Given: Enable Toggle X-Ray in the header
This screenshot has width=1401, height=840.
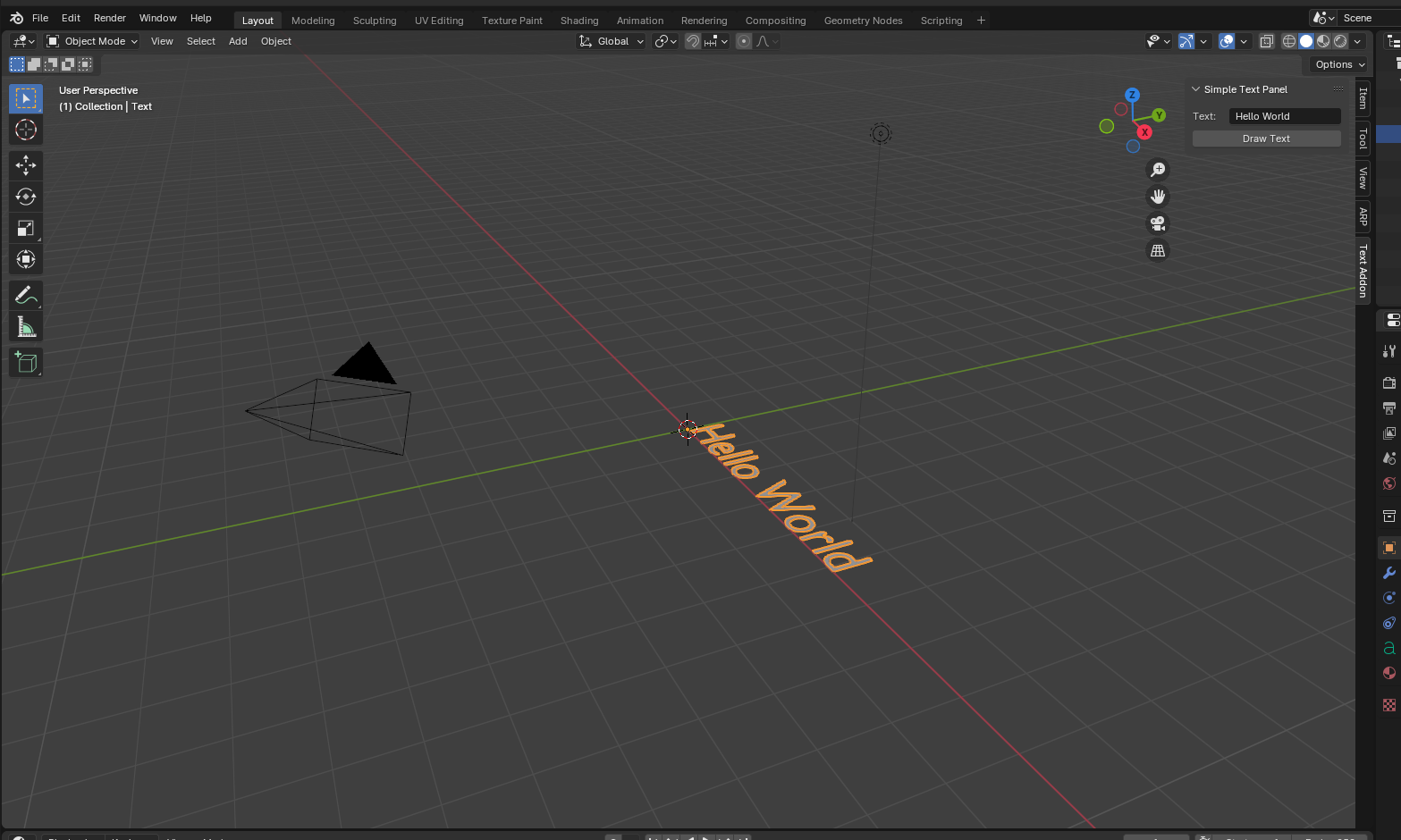Looking at the screenshot, I should 1267,40.
